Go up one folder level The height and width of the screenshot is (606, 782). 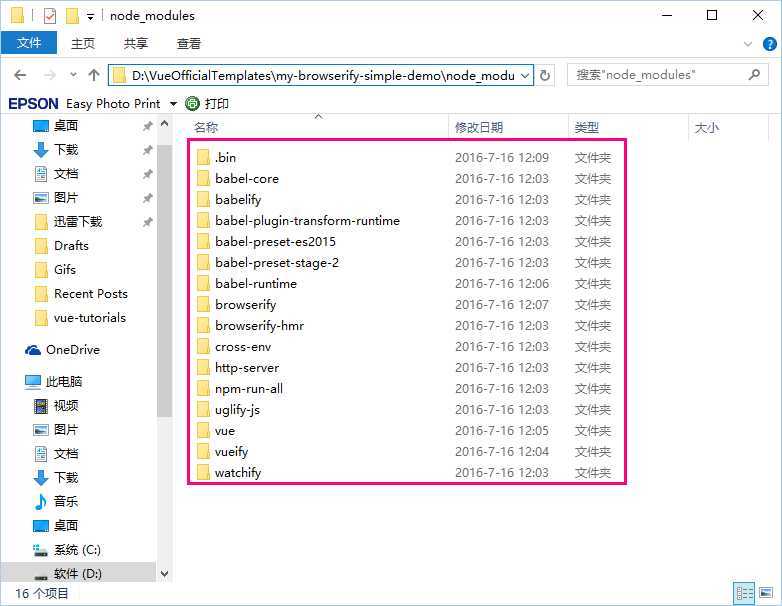[x=94, y=75]
